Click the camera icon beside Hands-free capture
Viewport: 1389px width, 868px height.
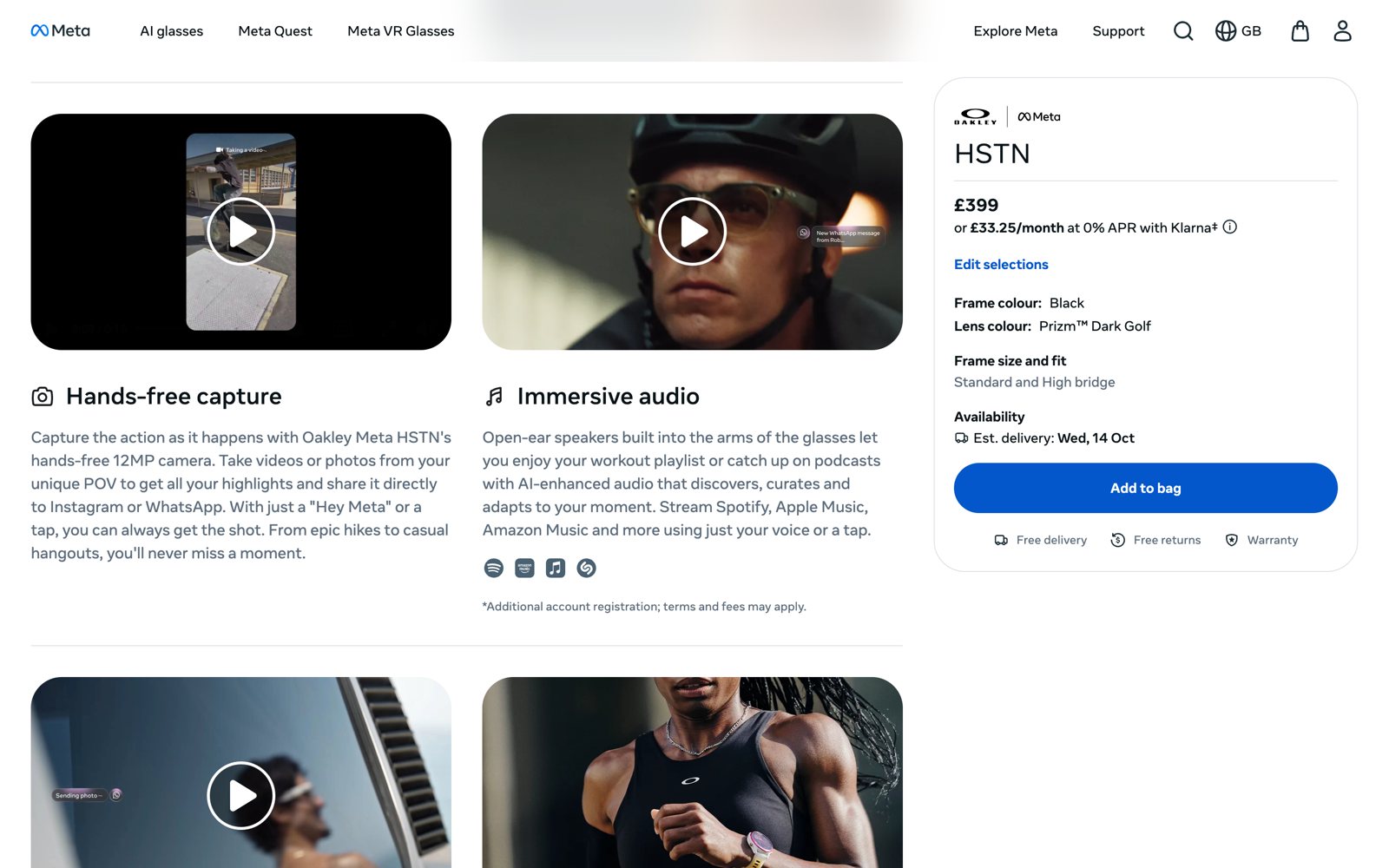(43, 397)
